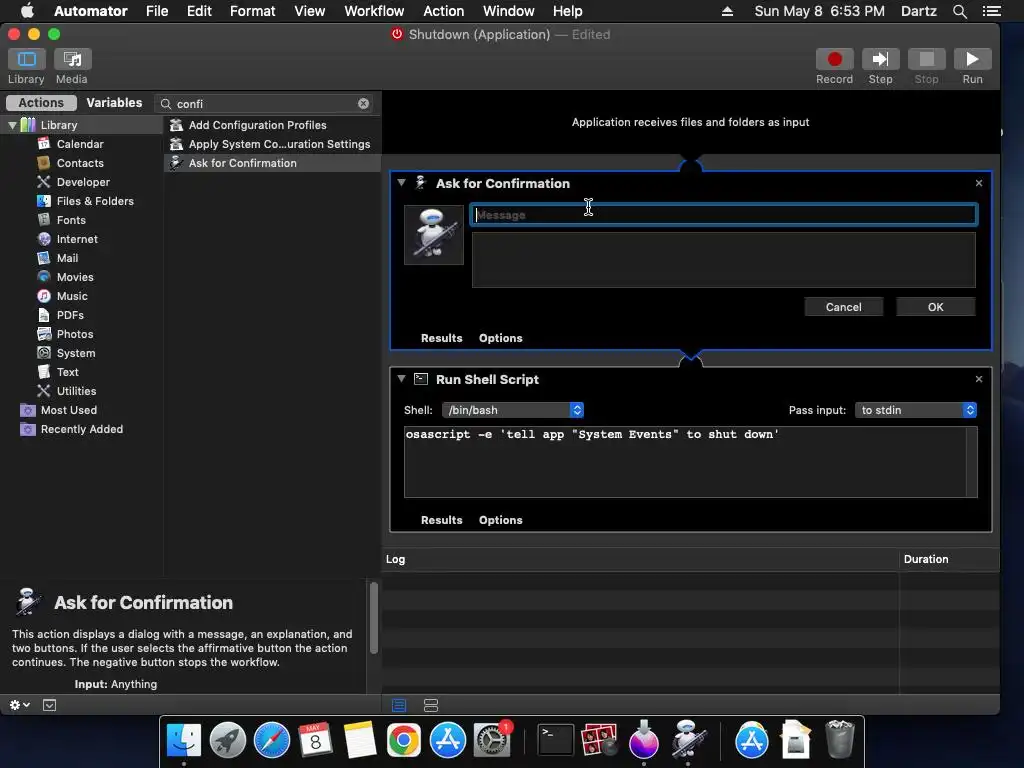1024x768 pixels.
Task: Open the Shell /bin/bash dropdown
Action: pyautogui.click(x=513, y=409)
